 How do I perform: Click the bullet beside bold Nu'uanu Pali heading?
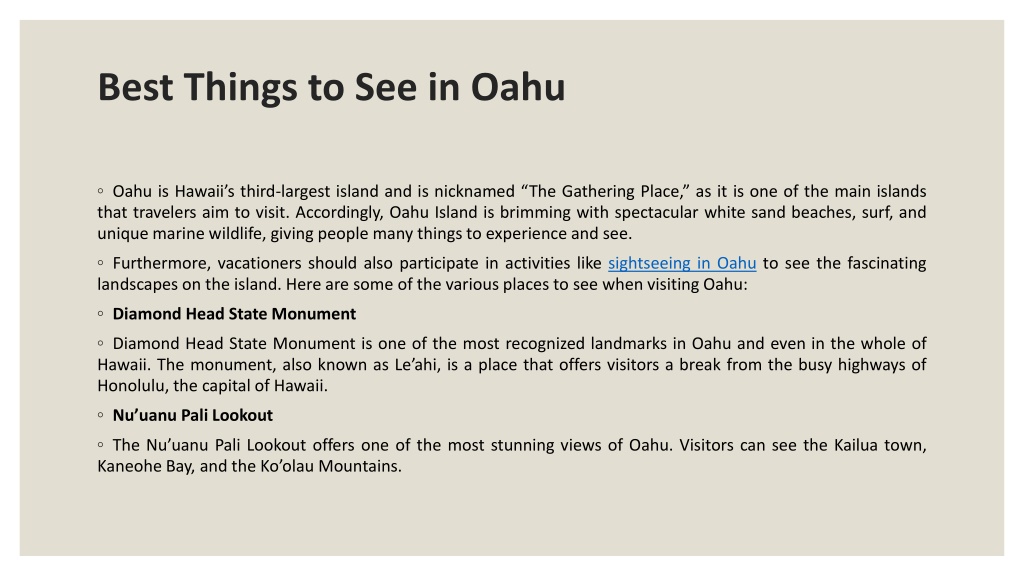coord(101,415)
